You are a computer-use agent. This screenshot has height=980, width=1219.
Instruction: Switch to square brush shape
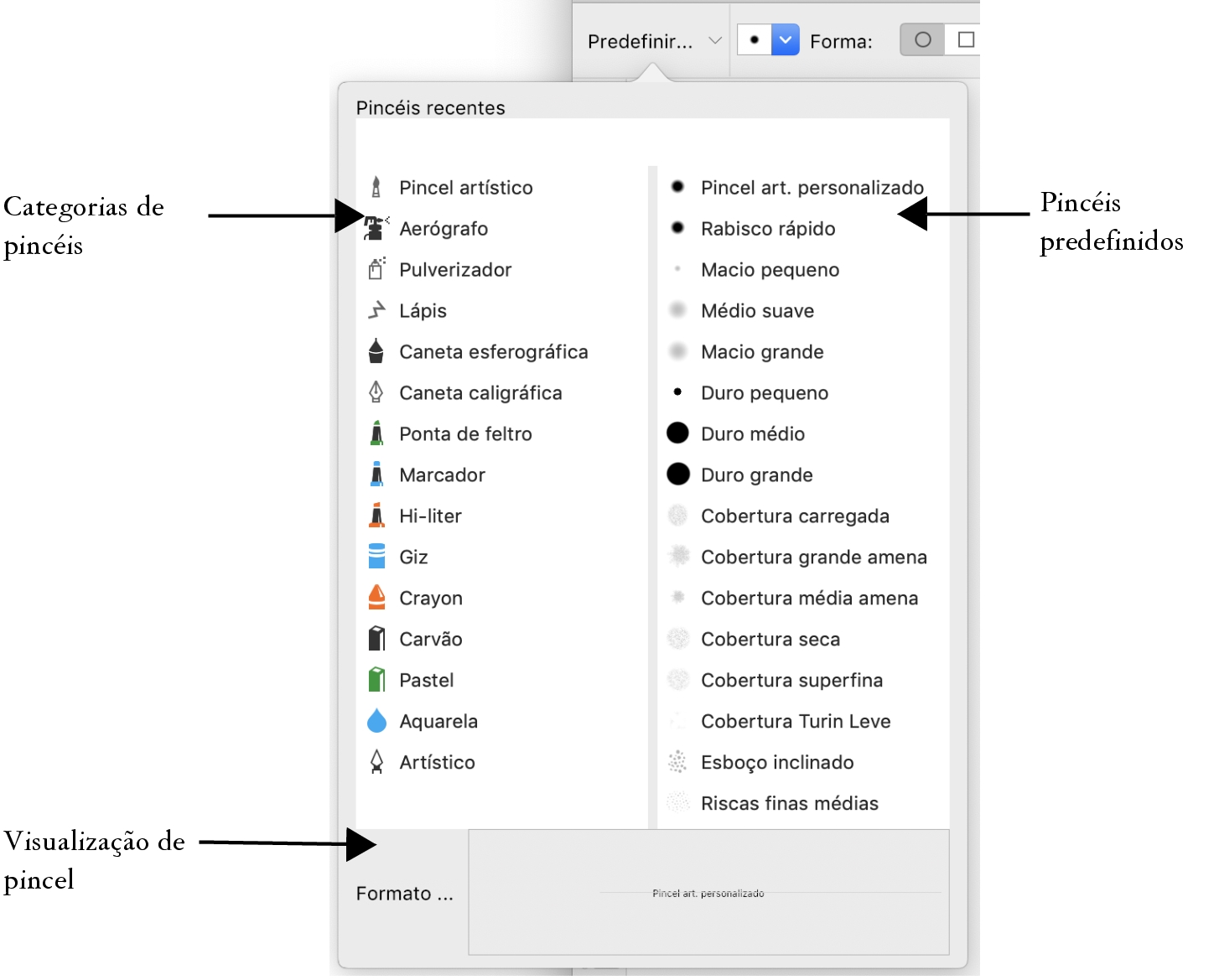pyautogui.click(x=966, y=39)
